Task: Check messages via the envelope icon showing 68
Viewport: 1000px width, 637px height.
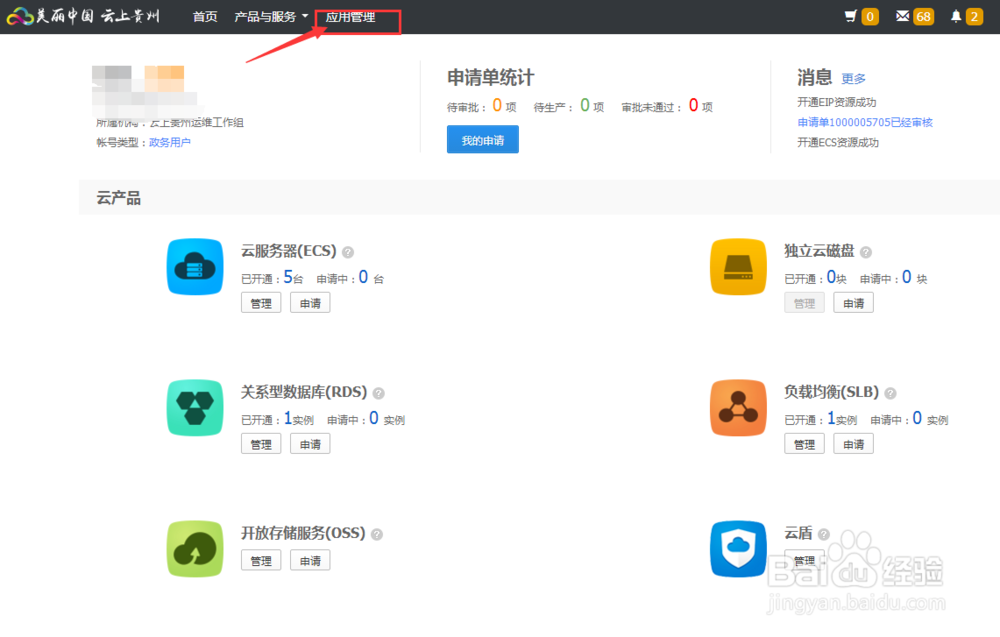Action: [905, 16]
